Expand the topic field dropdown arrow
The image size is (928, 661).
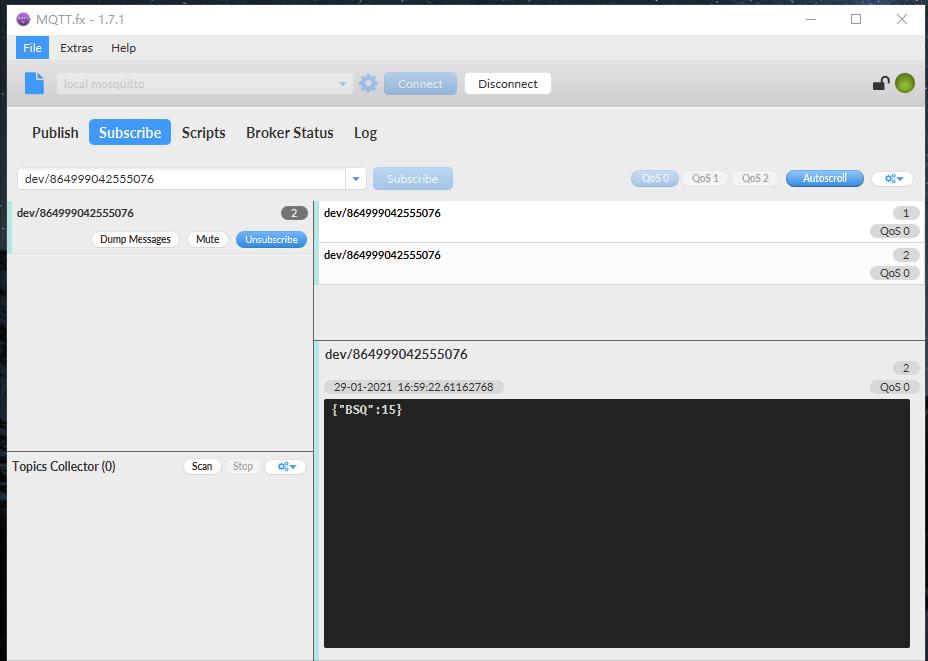point(356,179)
